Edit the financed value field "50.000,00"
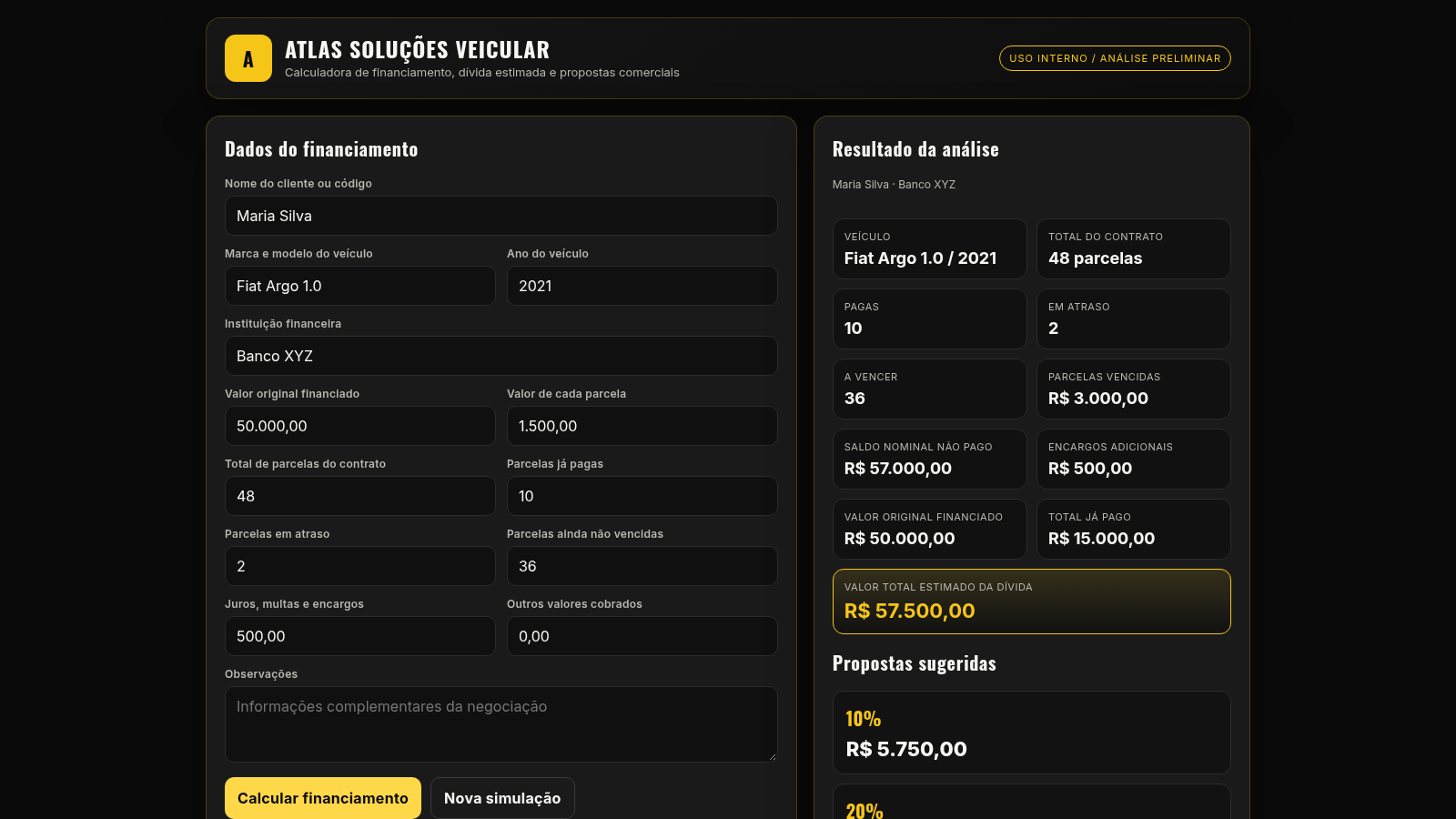This screenshot has width=1456, height=819. tap(360, 426)
